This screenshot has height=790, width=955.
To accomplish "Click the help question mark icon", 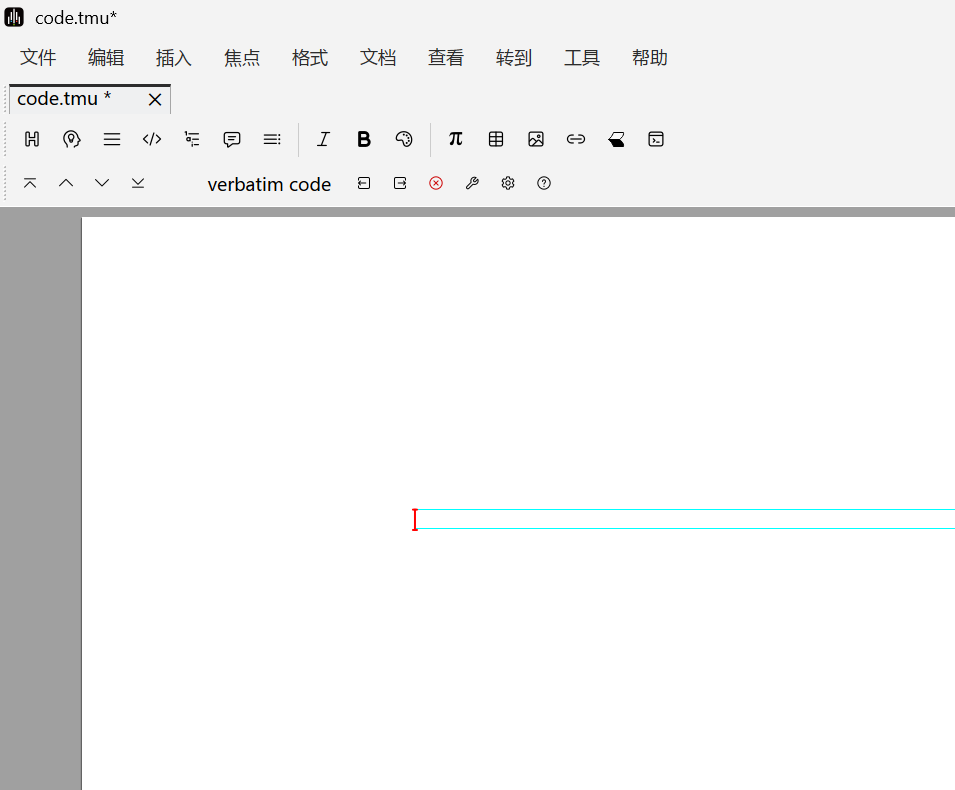I will (x=544, y=183).
